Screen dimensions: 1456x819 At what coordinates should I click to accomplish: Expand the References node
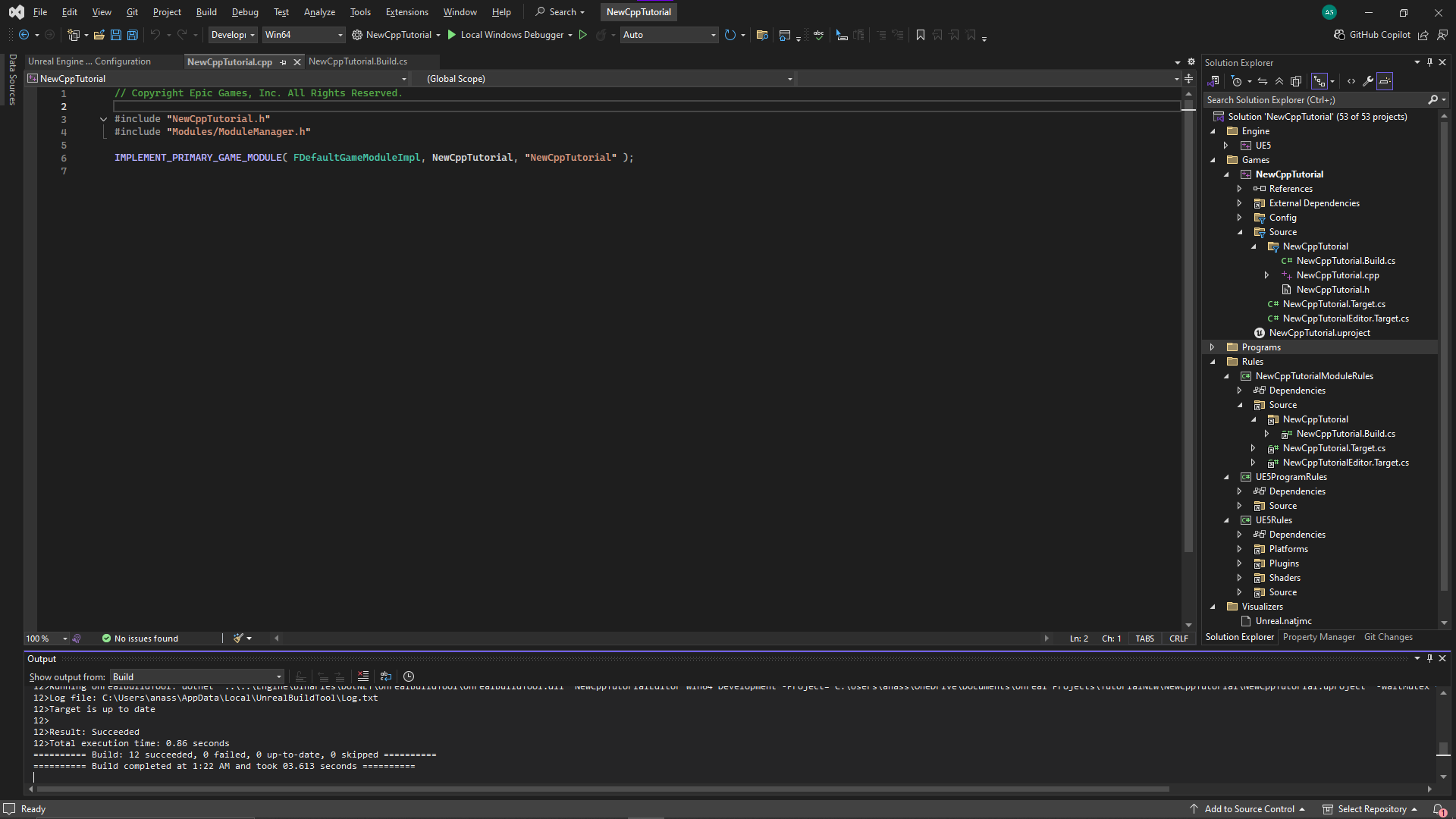(1239, 189)
